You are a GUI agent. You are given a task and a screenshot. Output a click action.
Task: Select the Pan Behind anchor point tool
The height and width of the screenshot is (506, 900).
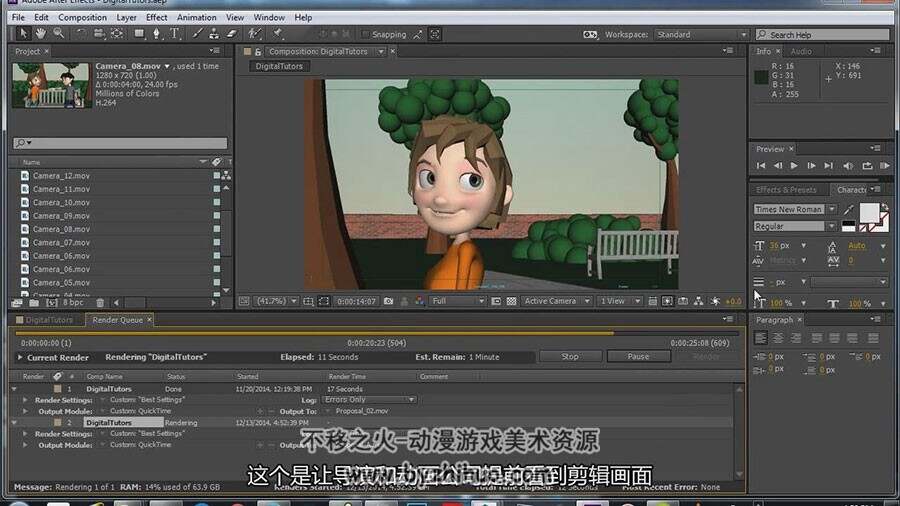[x=117, y=34]
